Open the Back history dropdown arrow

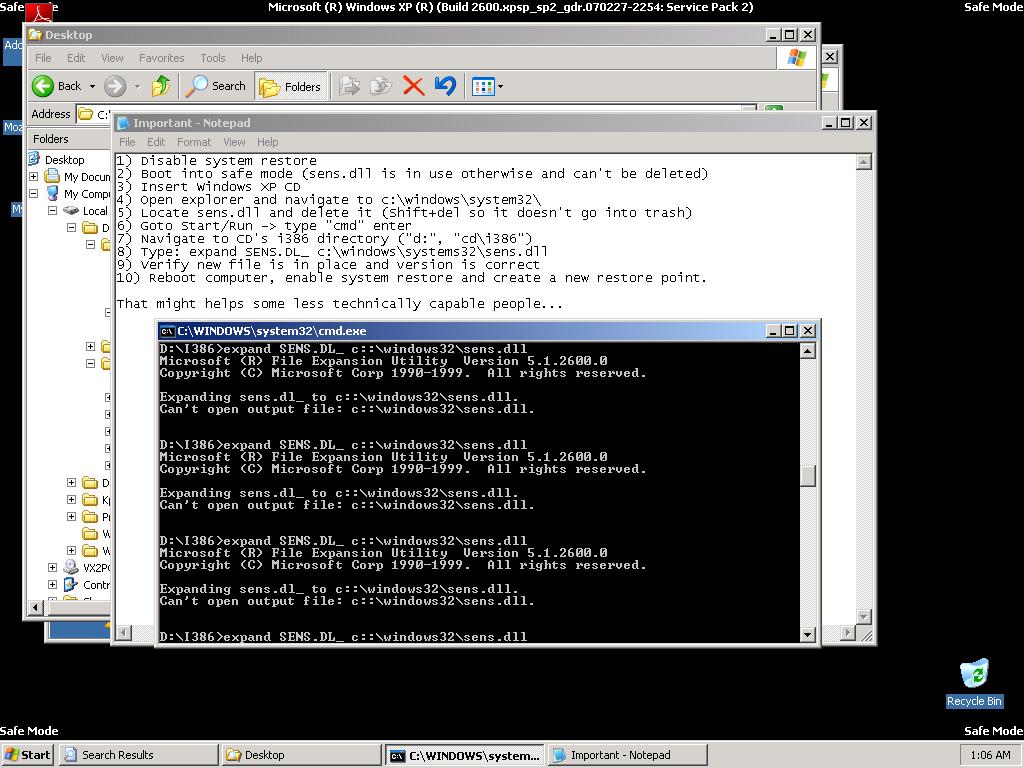point(92,86)
